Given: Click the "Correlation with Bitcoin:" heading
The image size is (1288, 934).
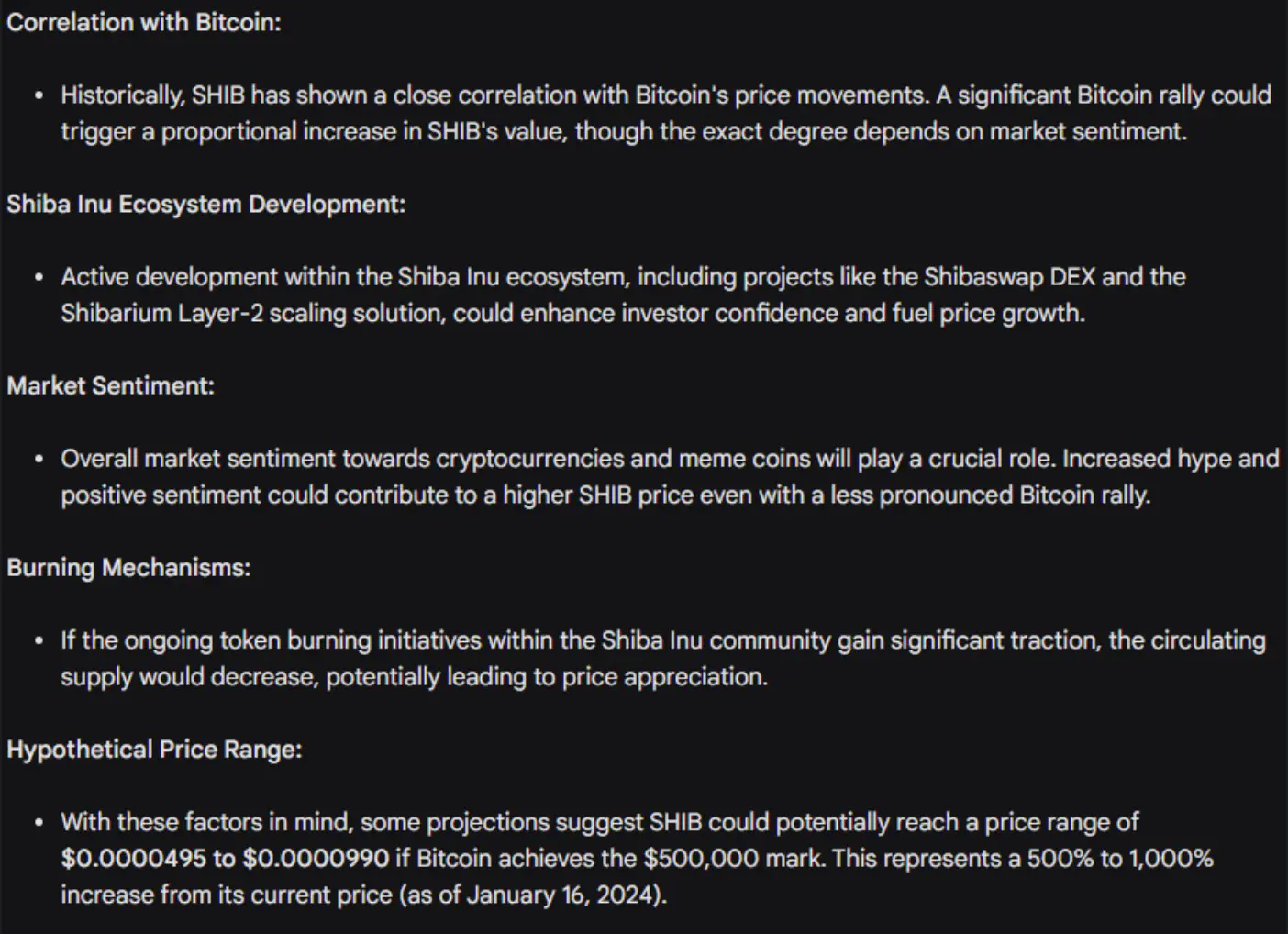Looking at the screenshot, I should click(144, 22).
